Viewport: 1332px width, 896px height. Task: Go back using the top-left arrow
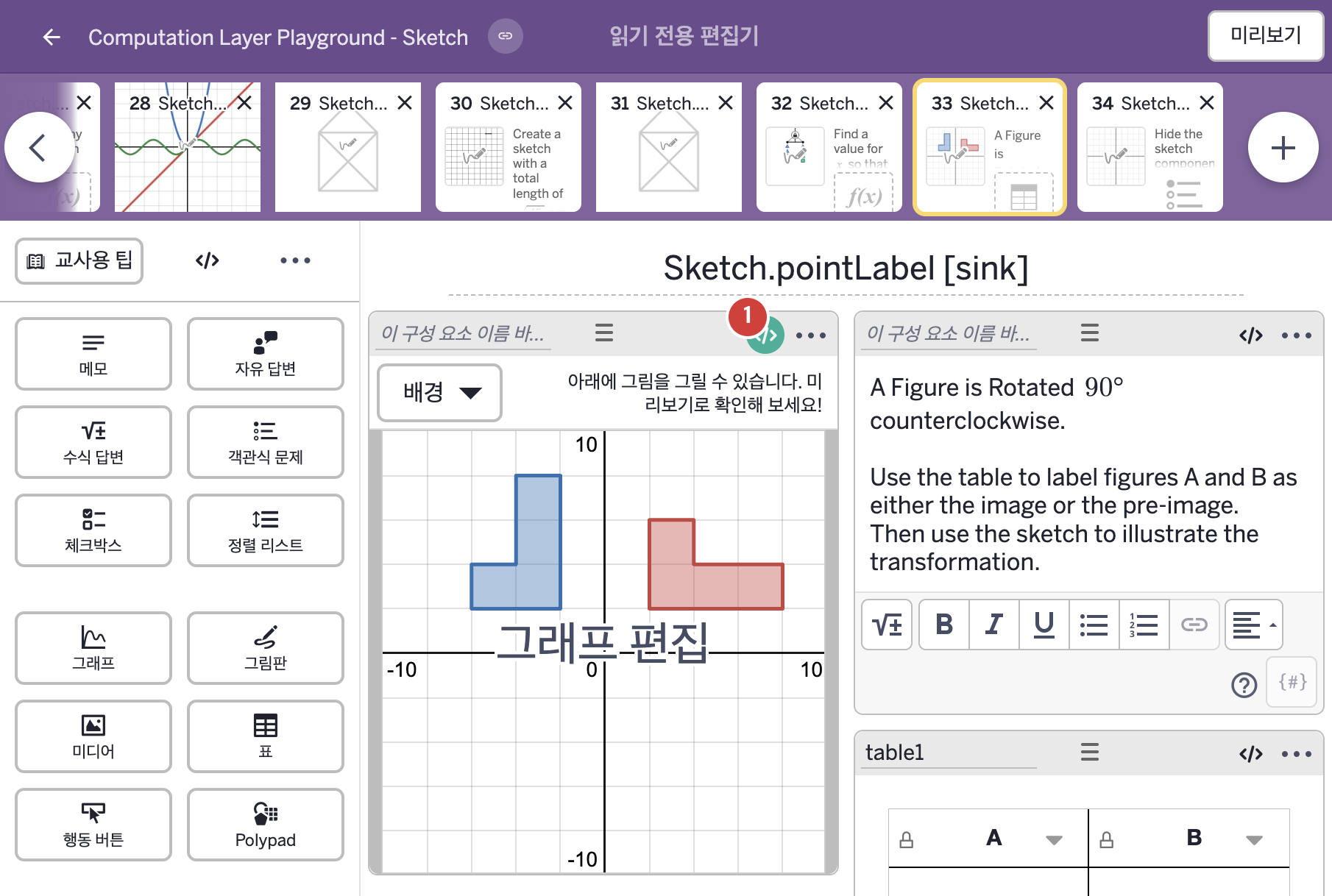pyautogui.click(x=52, y=37)
